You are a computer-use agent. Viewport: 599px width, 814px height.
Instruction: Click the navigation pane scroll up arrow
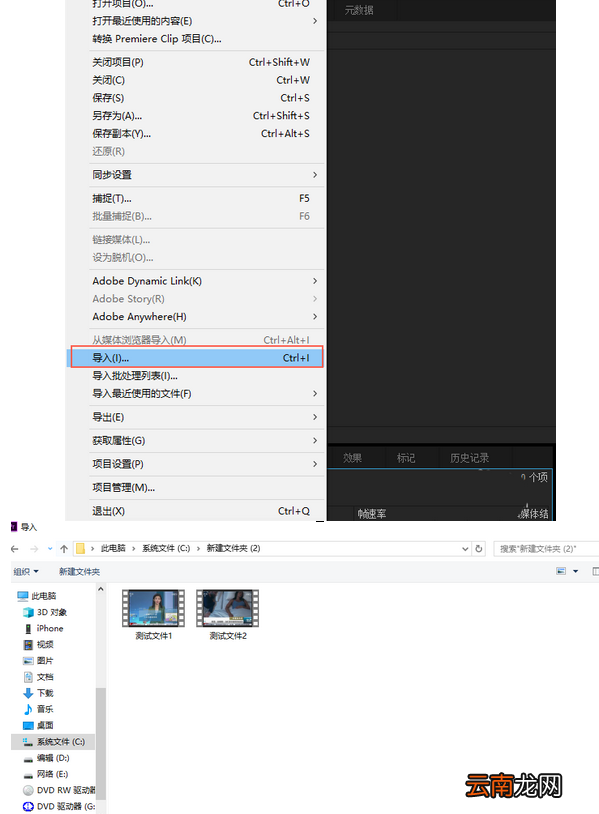(x=101, y=589)
